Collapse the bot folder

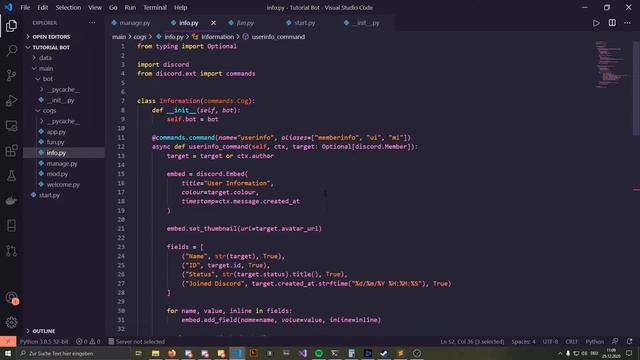(x=48, y=79)
